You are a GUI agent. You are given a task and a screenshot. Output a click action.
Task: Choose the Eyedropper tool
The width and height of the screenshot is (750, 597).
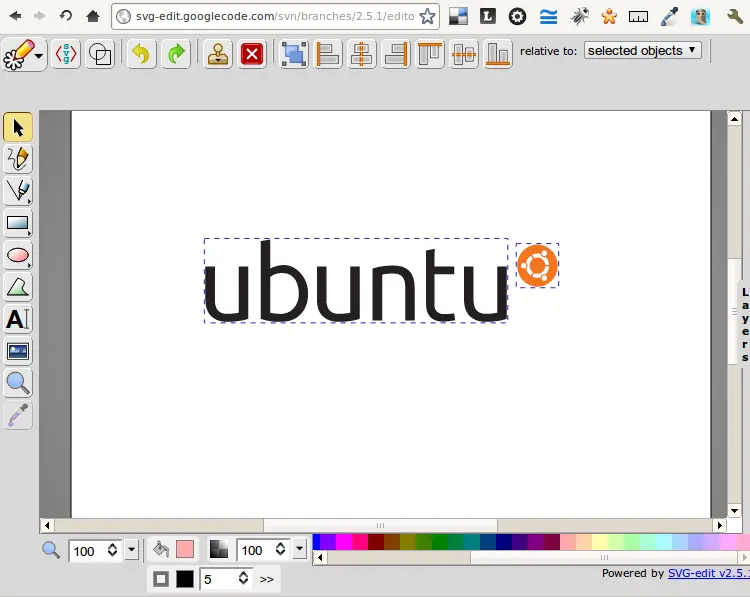pyautogui.click(x=18, y=415)
